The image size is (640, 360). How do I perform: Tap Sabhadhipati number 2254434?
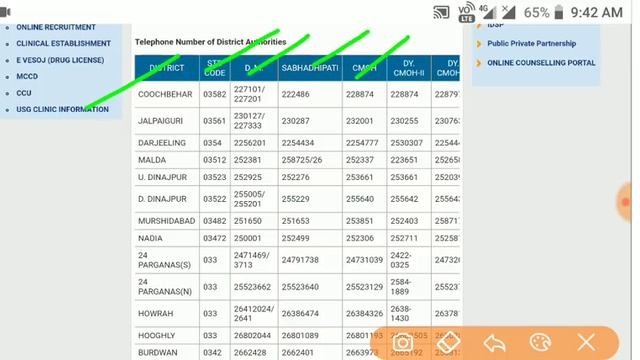298,143
